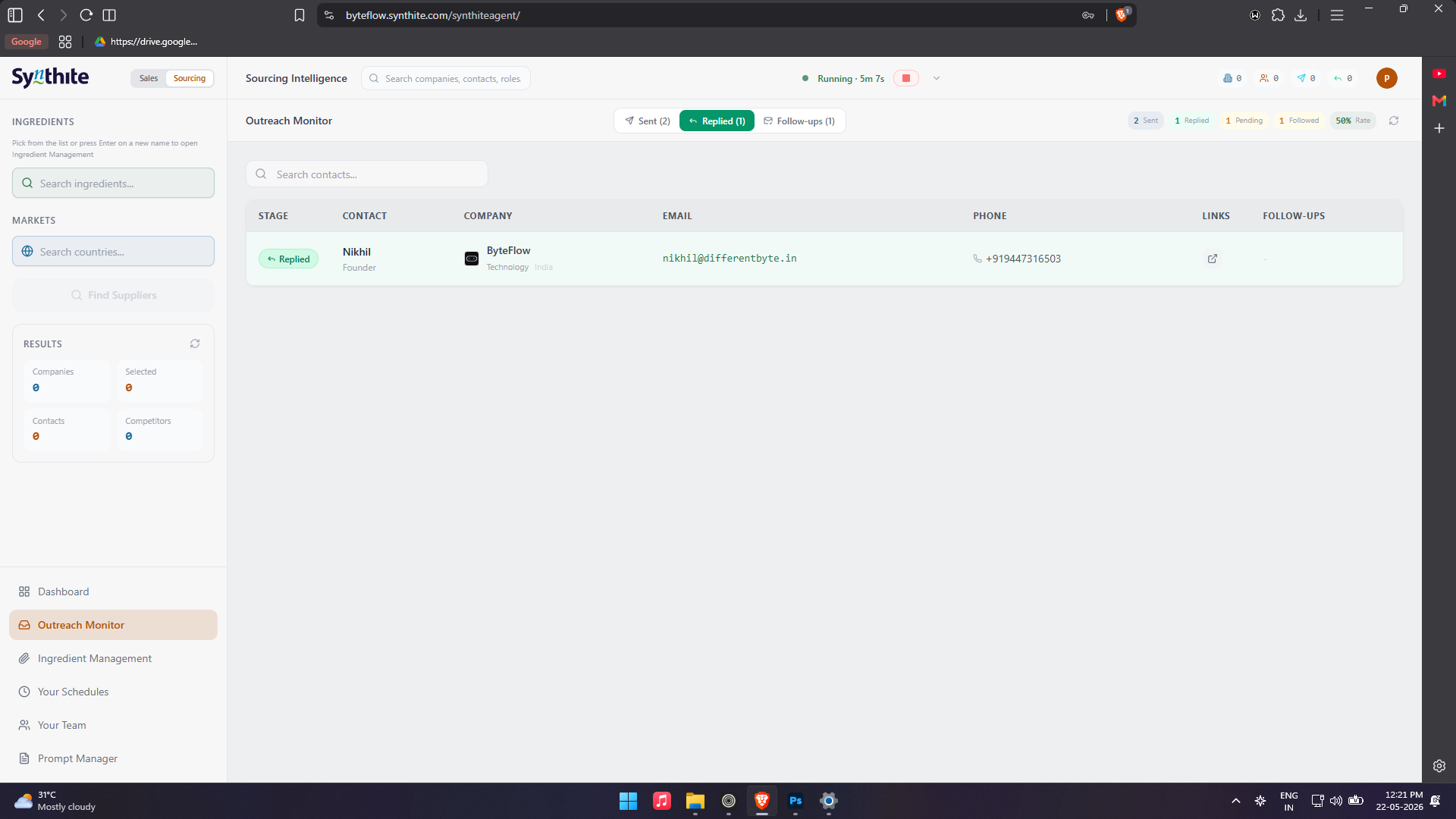Click the browser address bar URL
This screenshot has height=819, width=1456.
(432, 15)
